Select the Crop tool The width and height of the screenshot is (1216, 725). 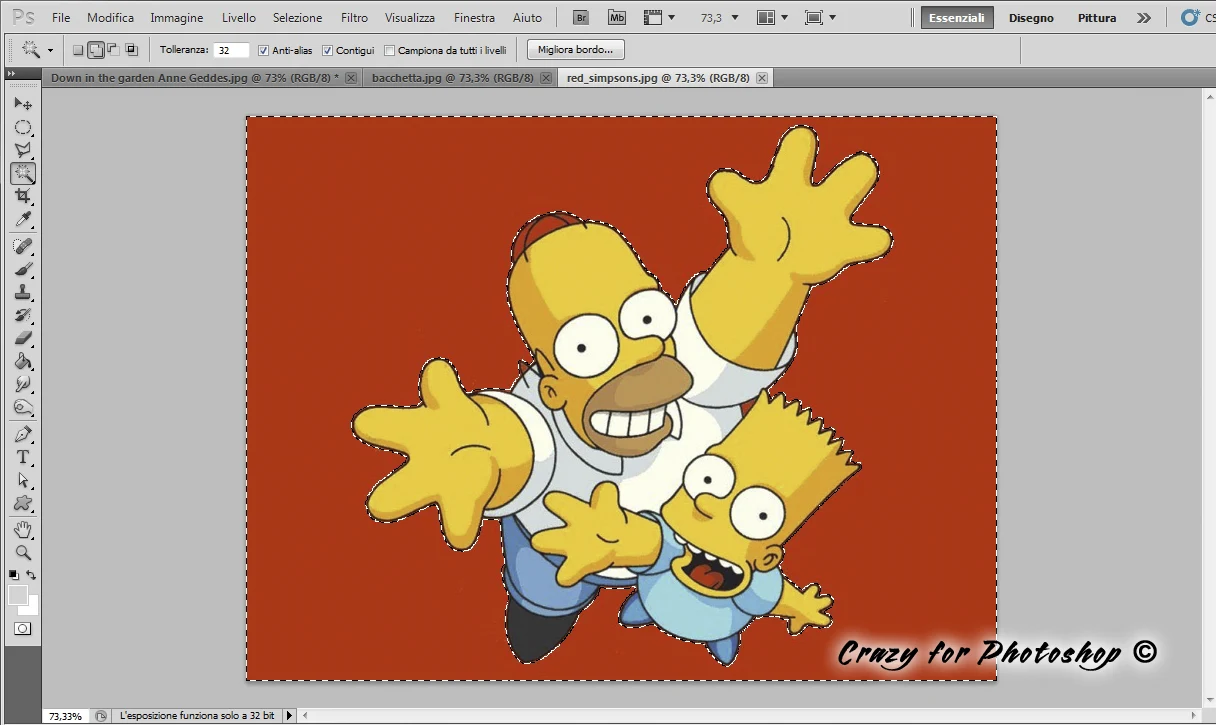pos(22,196)
